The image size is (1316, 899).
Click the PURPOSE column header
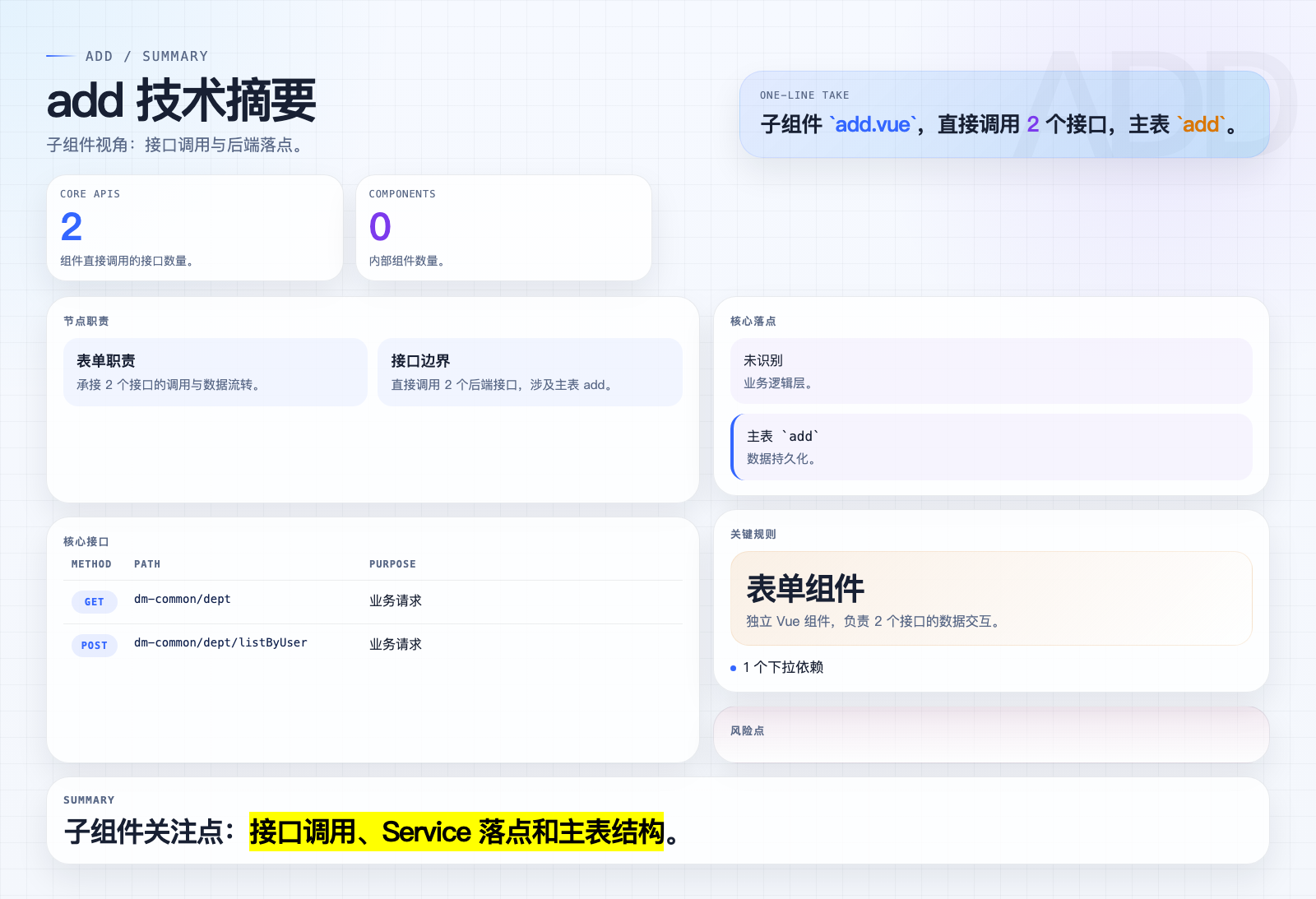point(392,564)
